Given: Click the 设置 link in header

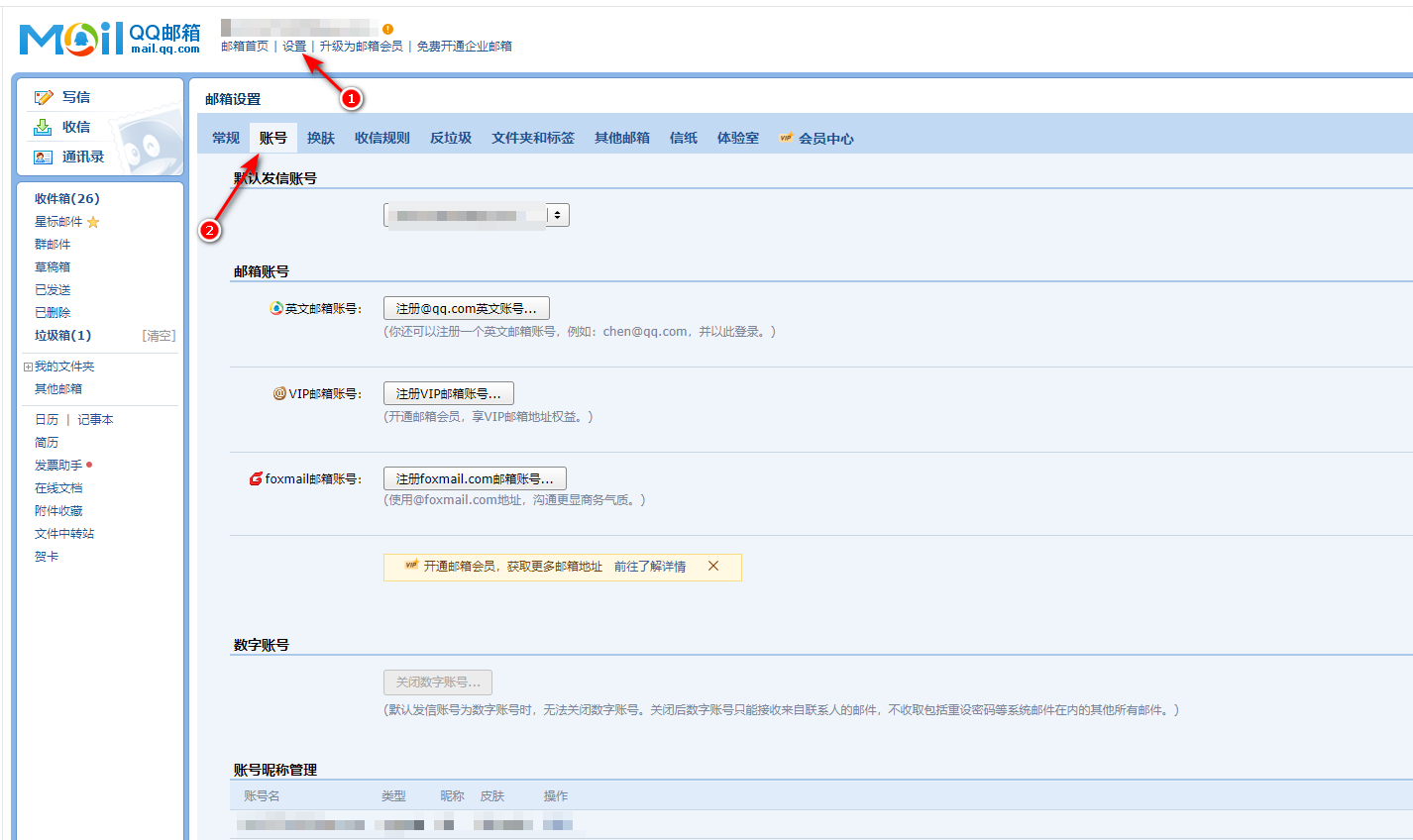Looking at the screenshot, I should click(x=294, y=47).
